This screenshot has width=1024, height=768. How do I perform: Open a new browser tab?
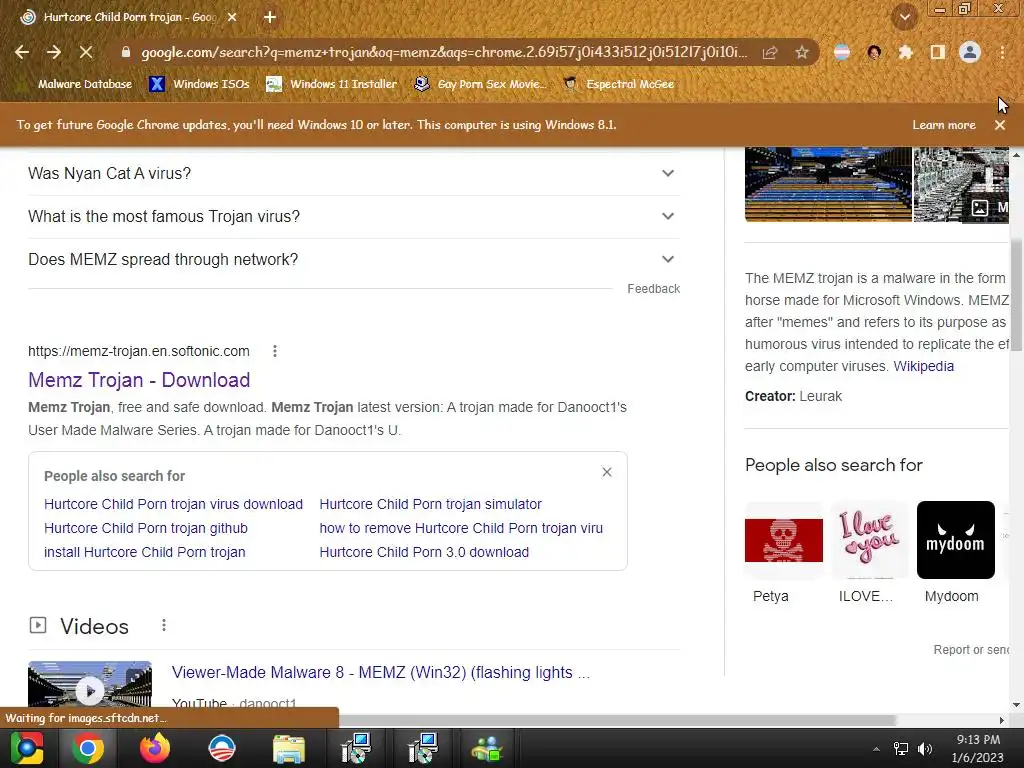tap(270, 17)
